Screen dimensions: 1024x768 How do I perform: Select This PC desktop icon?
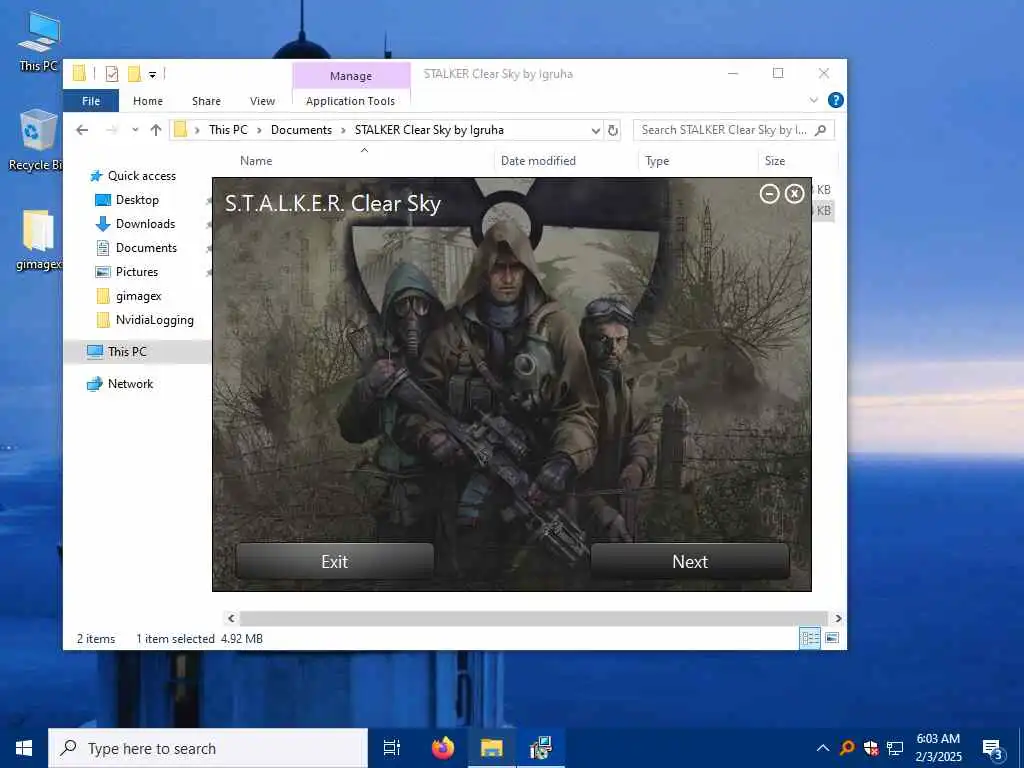39,41
